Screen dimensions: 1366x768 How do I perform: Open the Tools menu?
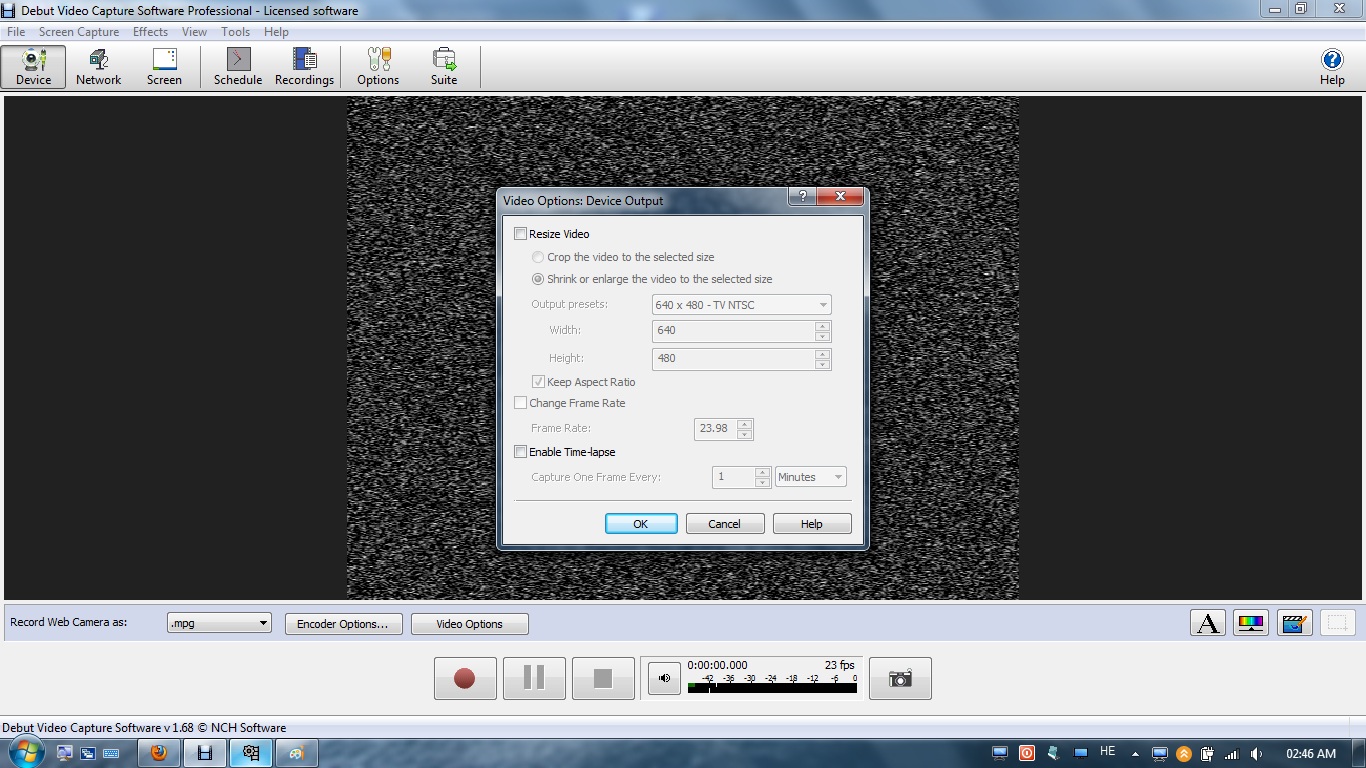pyautogui.click(x=235, y=32)
